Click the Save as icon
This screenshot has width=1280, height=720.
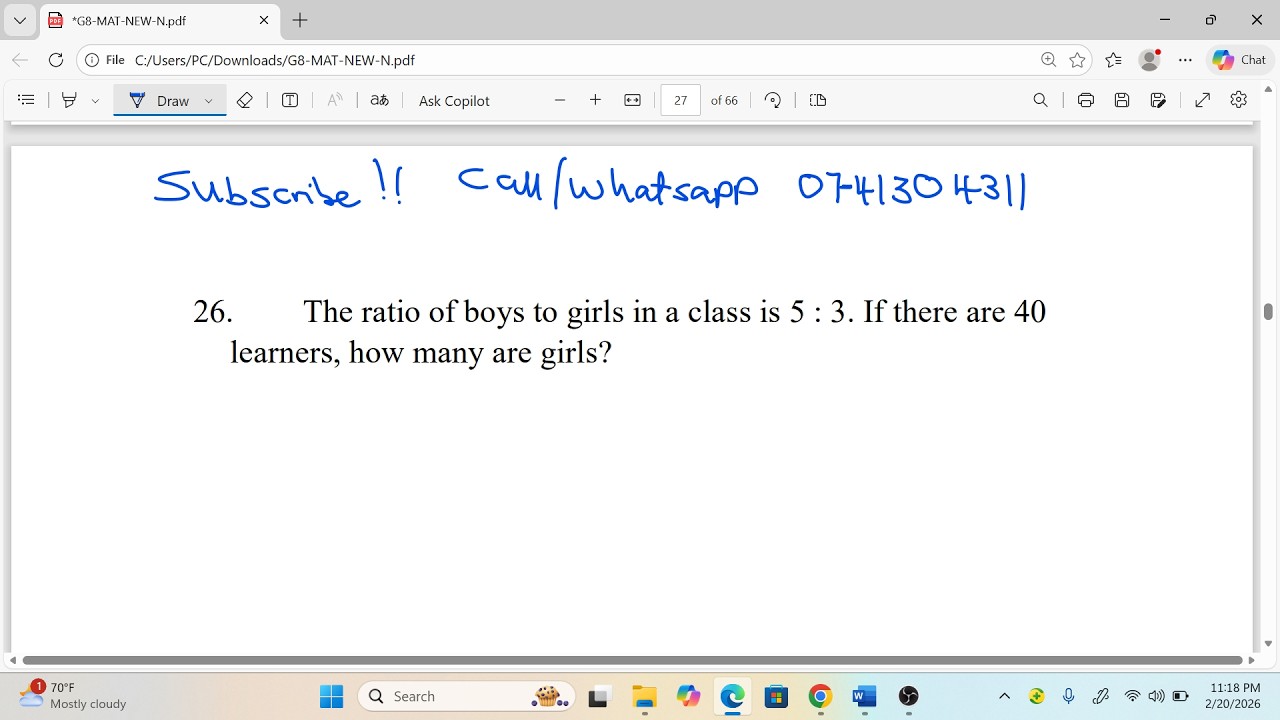1159,100
